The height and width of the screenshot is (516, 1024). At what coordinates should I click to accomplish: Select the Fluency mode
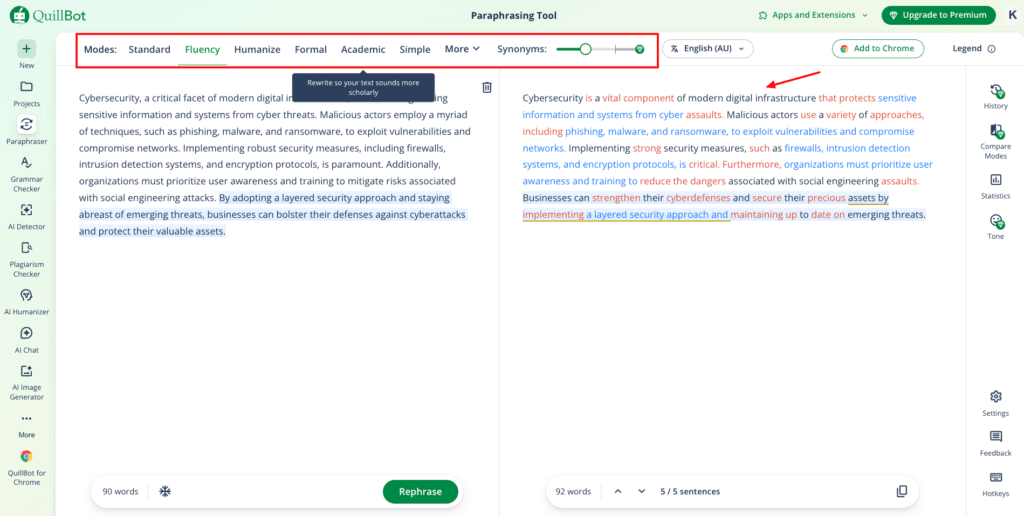click(202, 49)
